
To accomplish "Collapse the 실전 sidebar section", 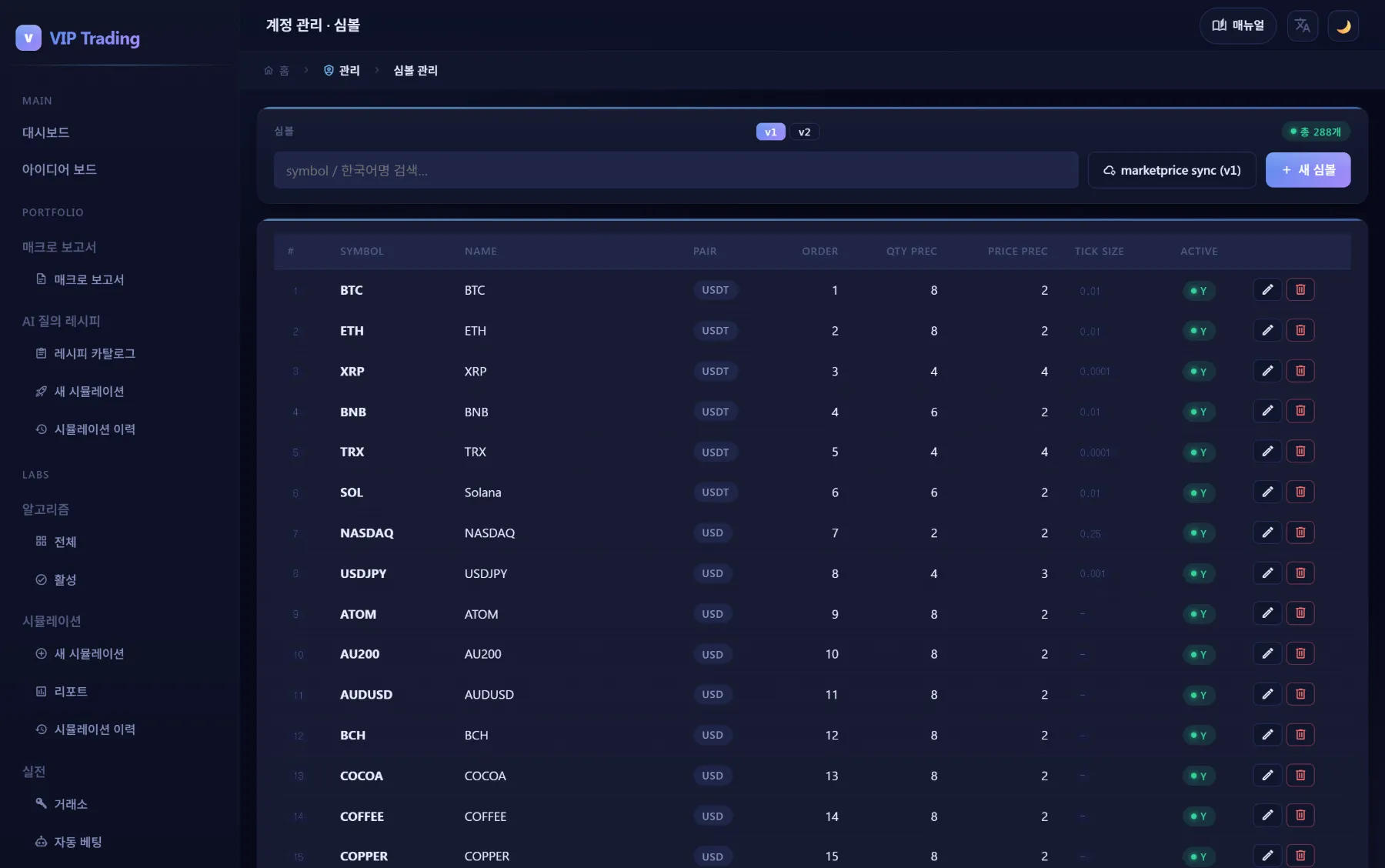I will (34, 771).
